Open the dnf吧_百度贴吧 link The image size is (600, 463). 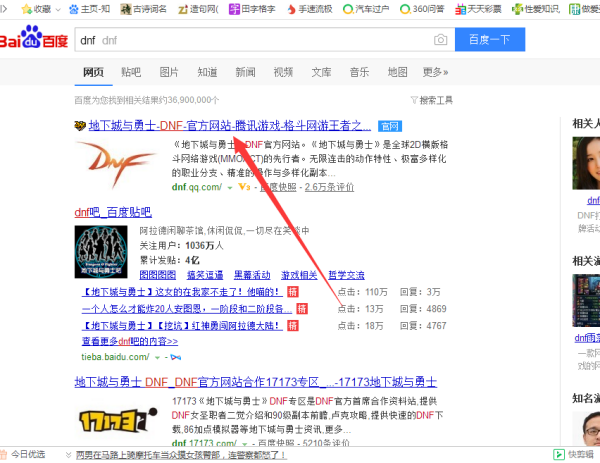pyautogui.click(x=113, y=212)
